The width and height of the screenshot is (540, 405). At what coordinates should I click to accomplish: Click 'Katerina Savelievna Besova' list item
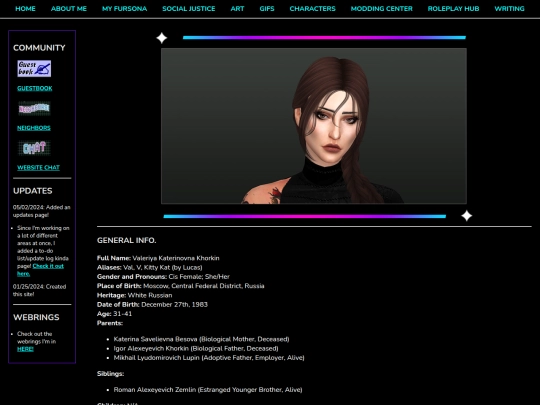pos(201,339)
